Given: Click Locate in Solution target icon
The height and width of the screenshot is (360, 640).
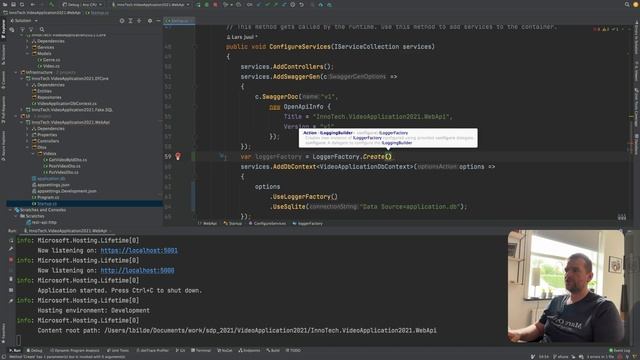Looking at the screenshot, I should coord(122,20).
